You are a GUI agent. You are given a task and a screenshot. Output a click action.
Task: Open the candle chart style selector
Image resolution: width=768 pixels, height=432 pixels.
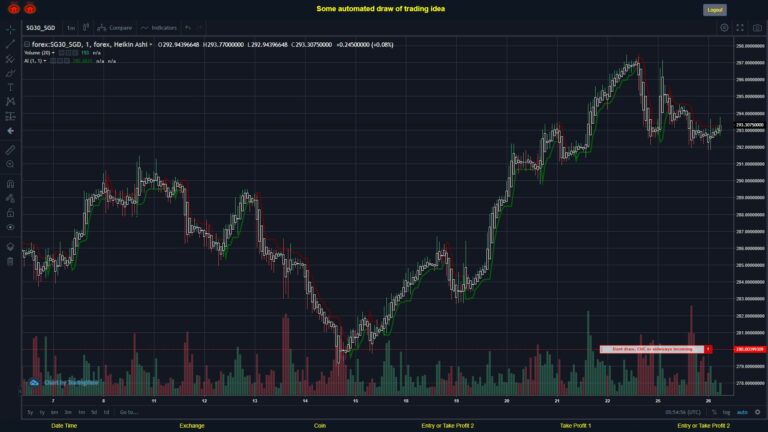pyautogui.click(x=86, y=27)
